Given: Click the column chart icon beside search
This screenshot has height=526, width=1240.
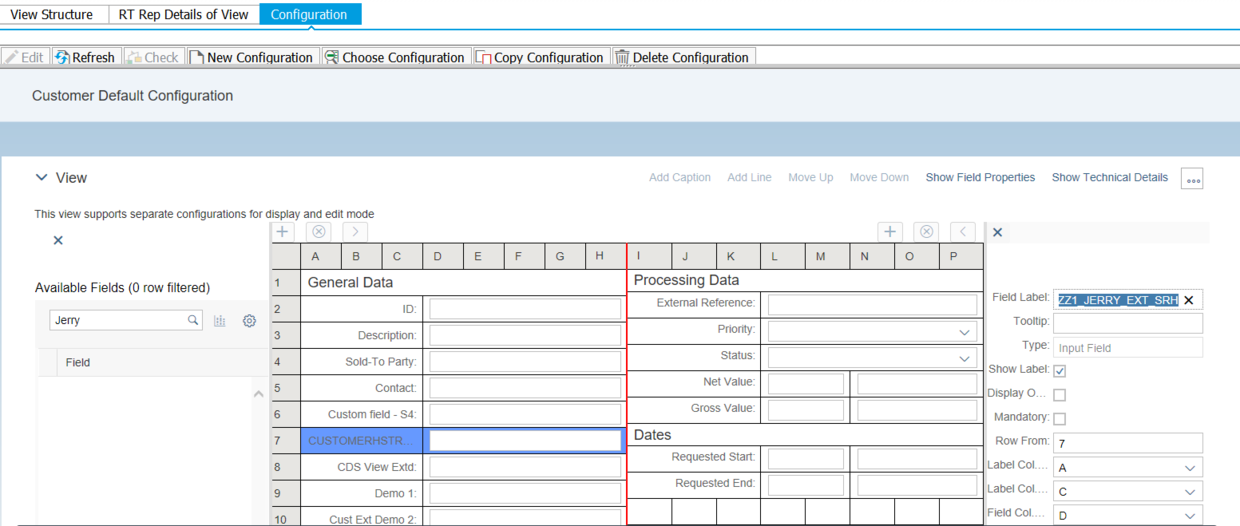Looking at the screenshot, I should [219, 321].
